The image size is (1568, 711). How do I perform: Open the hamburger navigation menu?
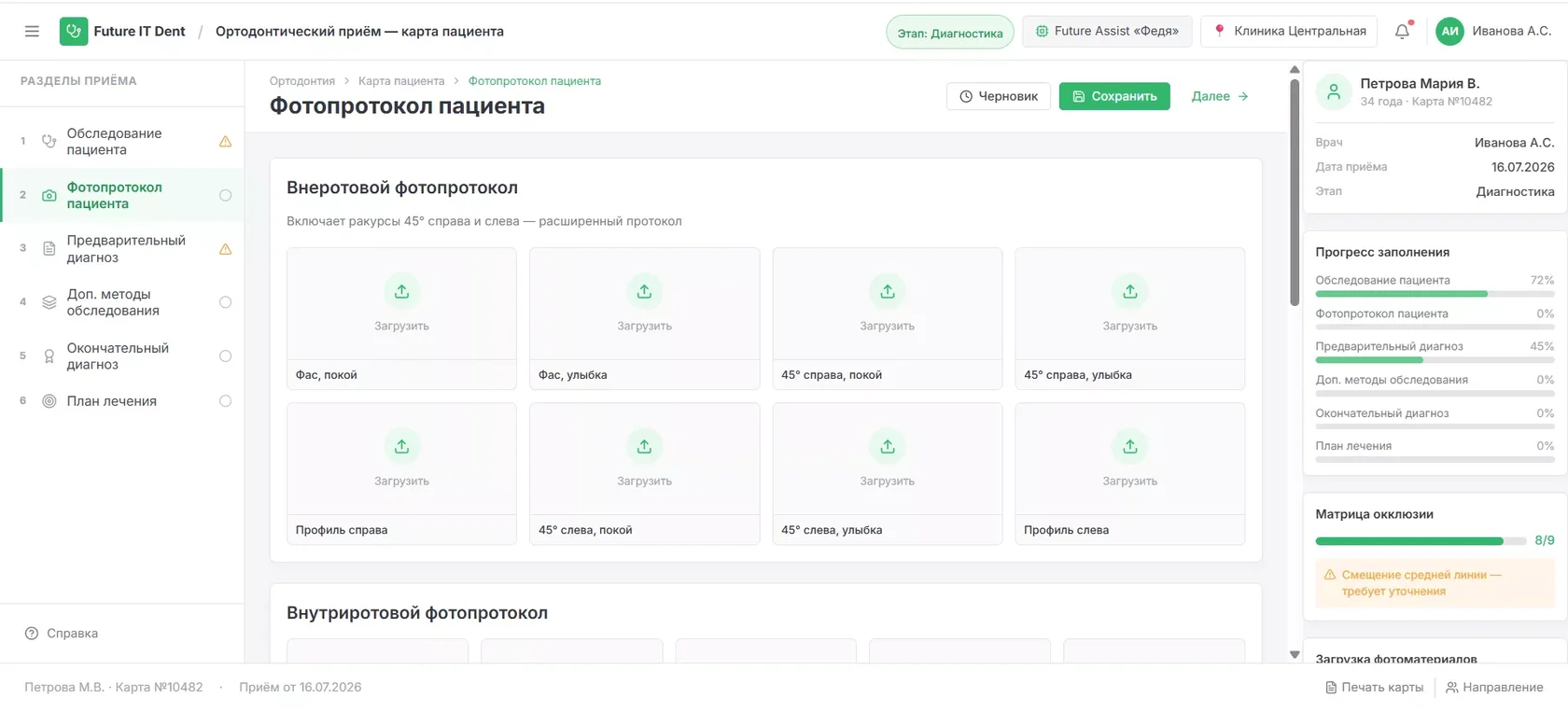pos(32,32)
